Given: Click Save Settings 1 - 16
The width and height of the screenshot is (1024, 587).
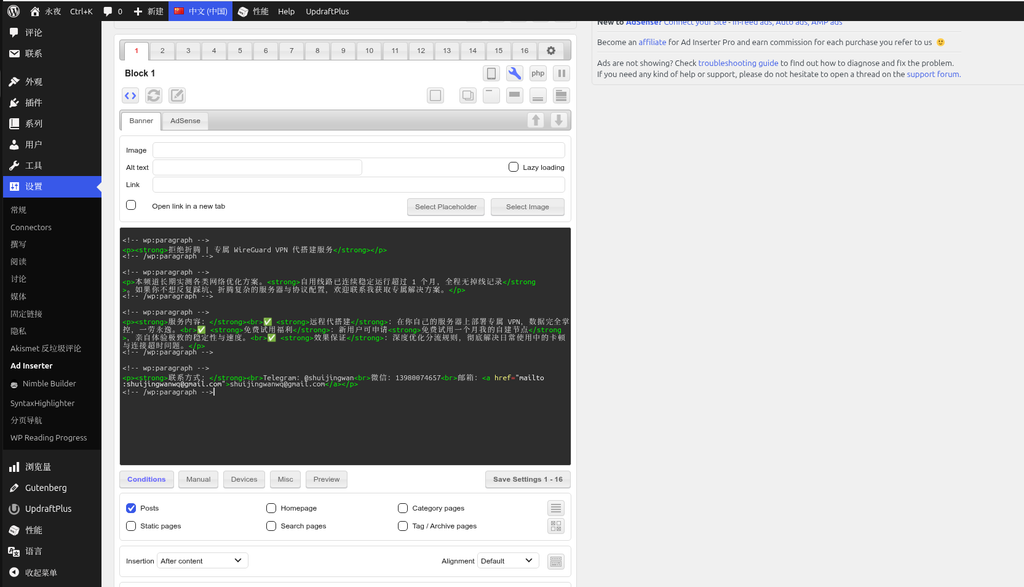Looking at the screenshot, I should pyautogui.click(x=528, y=479).
